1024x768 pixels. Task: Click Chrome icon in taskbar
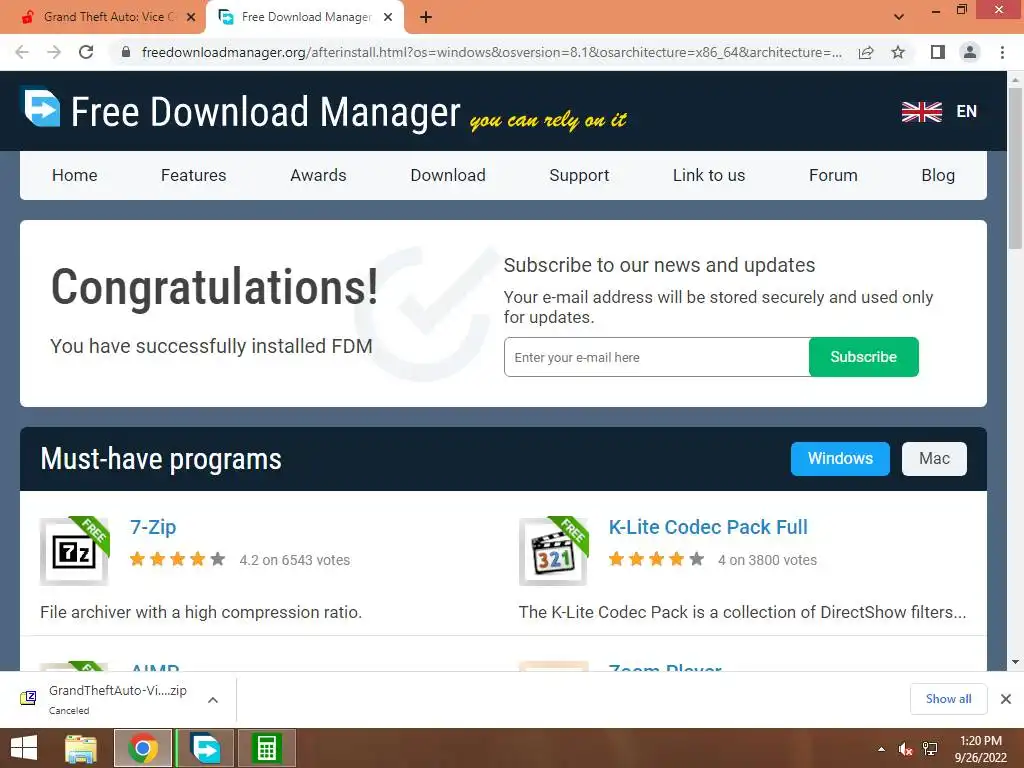pyautogui.click(x=143, y=748)
